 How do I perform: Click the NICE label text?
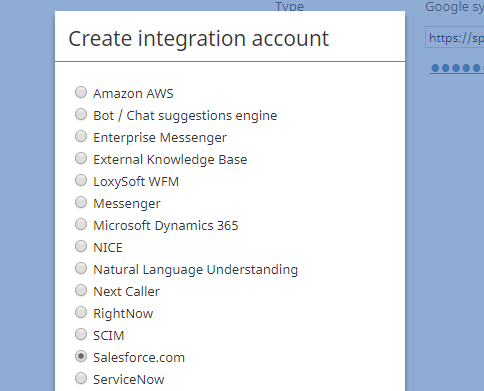click(x=108, y=248)
